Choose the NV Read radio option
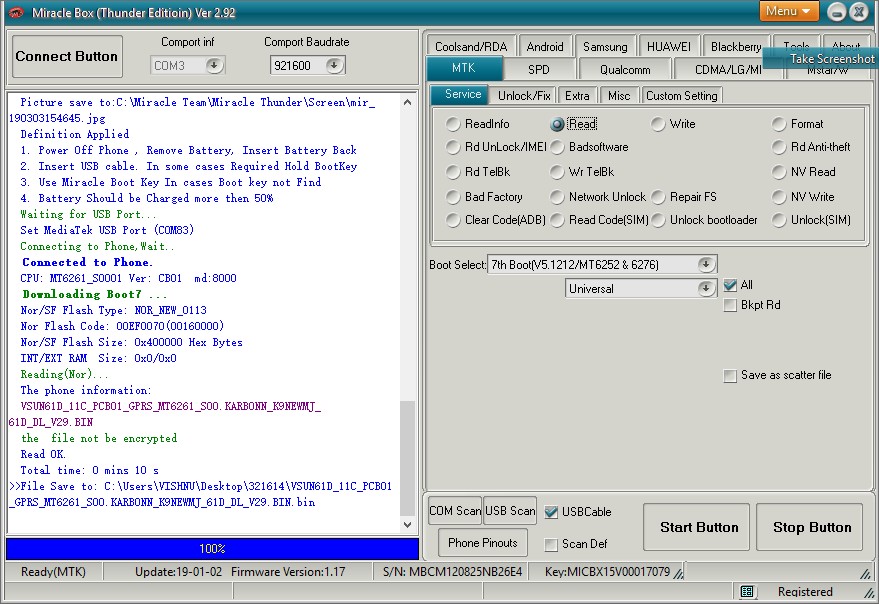Image resolution: width=879 pixels, height=604 pixels. (803, 172)
